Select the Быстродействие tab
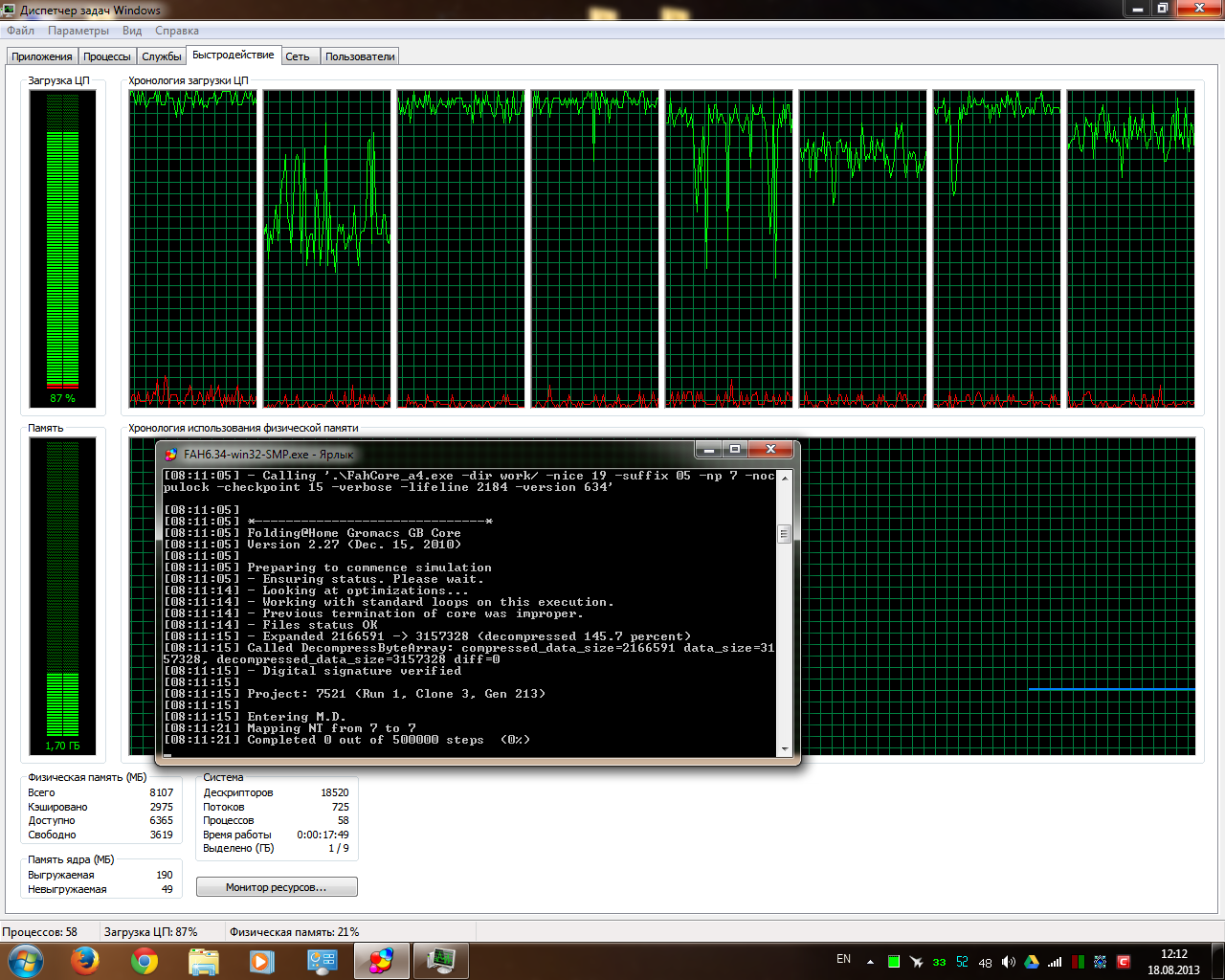 [x=234, y=56]
